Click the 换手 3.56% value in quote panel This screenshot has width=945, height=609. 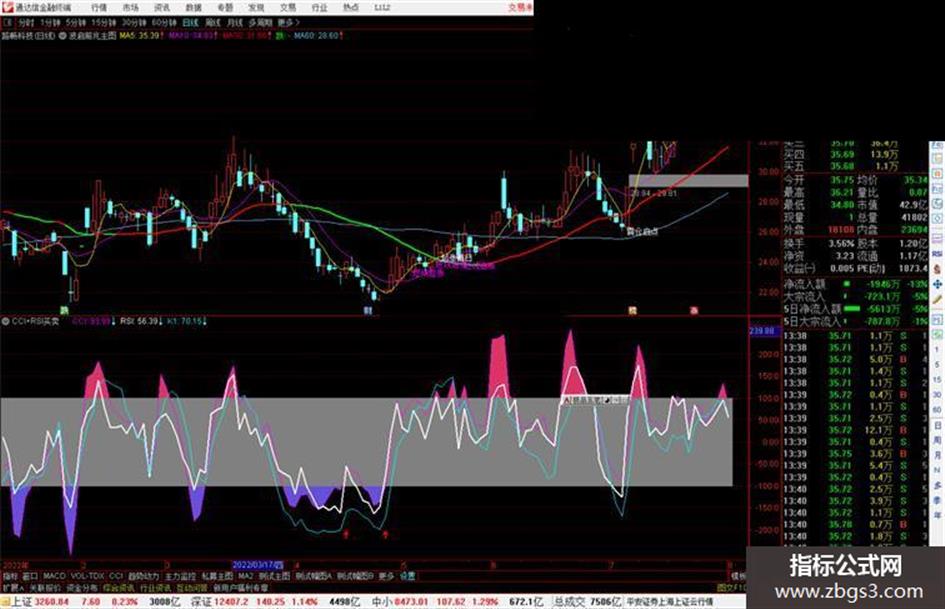point(841,244)
